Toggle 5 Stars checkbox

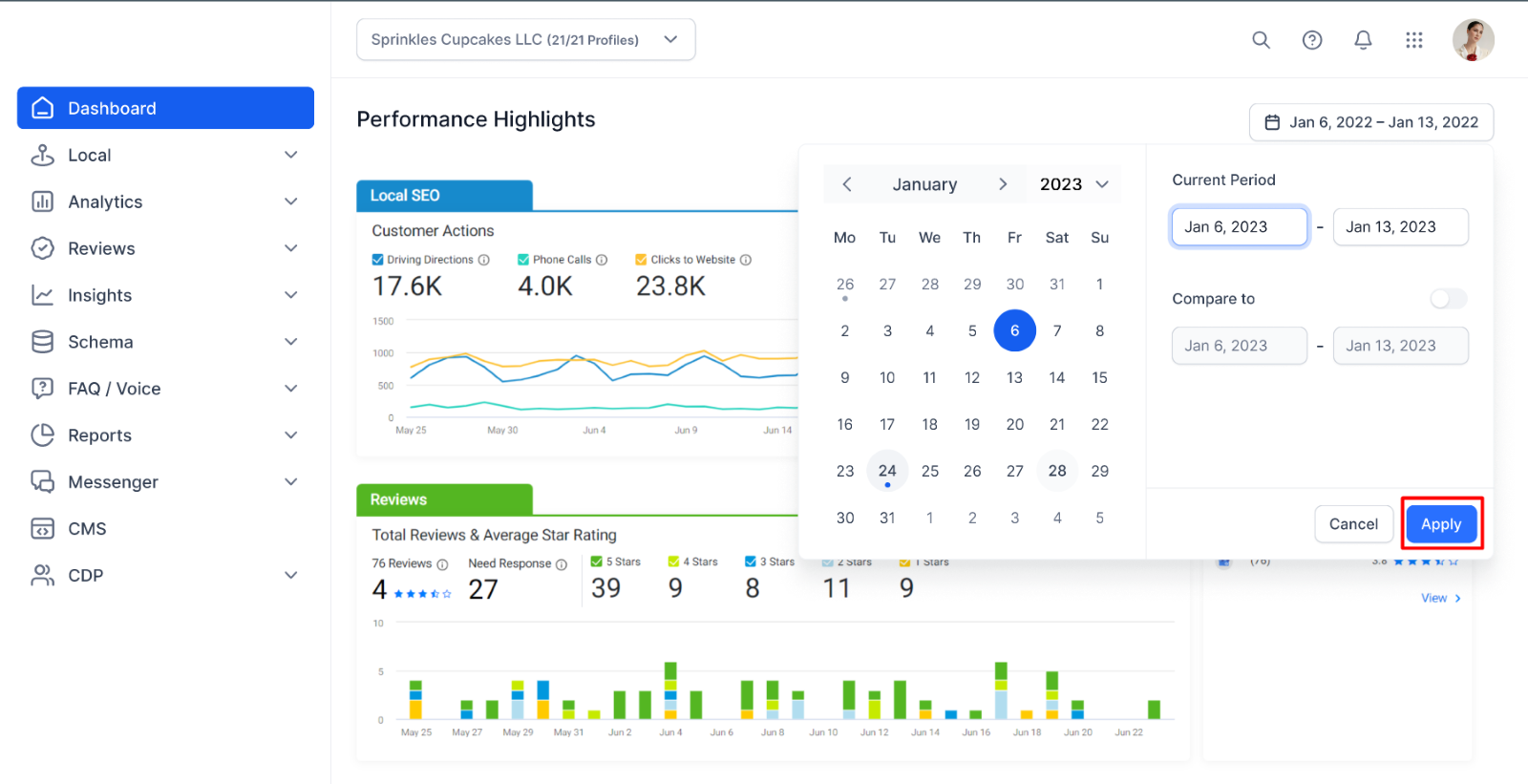[x=597, y=562]
